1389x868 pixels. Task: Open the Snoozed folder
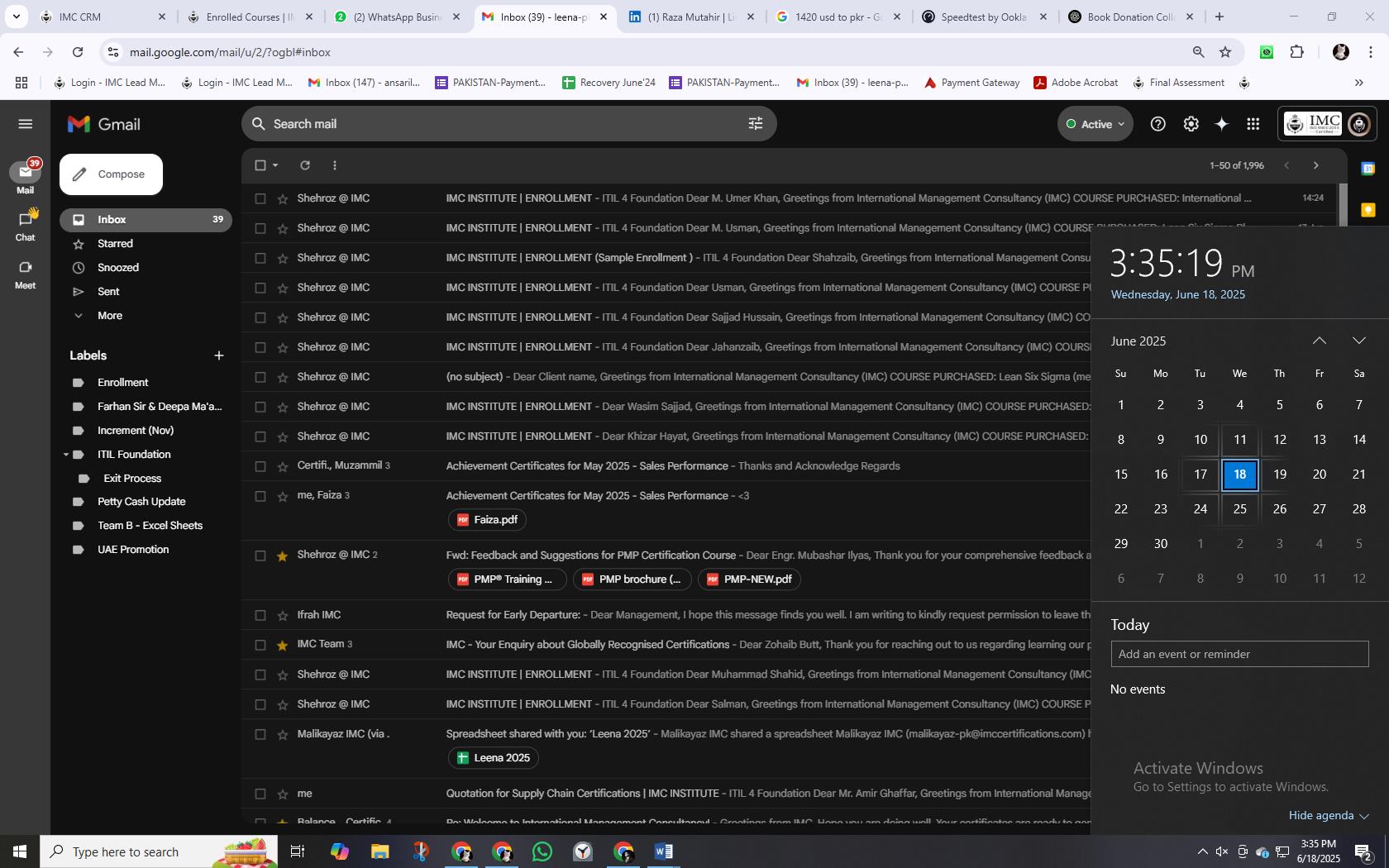click(118, 268)
